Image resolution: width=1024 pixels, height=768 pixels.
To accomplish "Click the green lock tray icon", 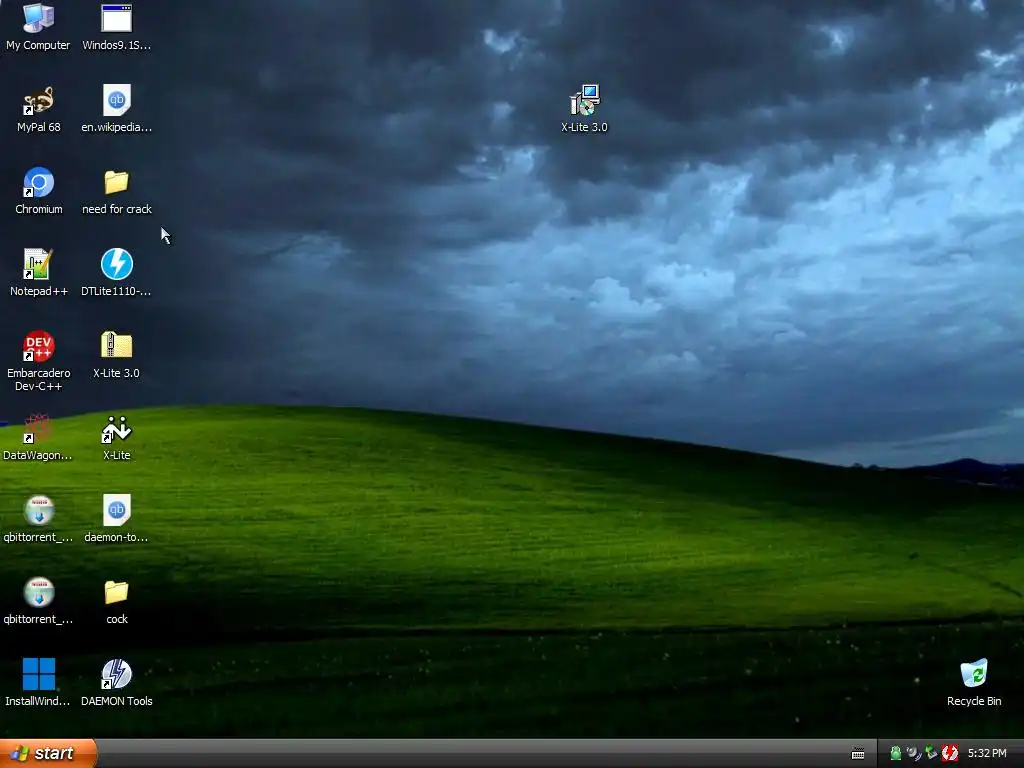I will [x=895, y=754].
